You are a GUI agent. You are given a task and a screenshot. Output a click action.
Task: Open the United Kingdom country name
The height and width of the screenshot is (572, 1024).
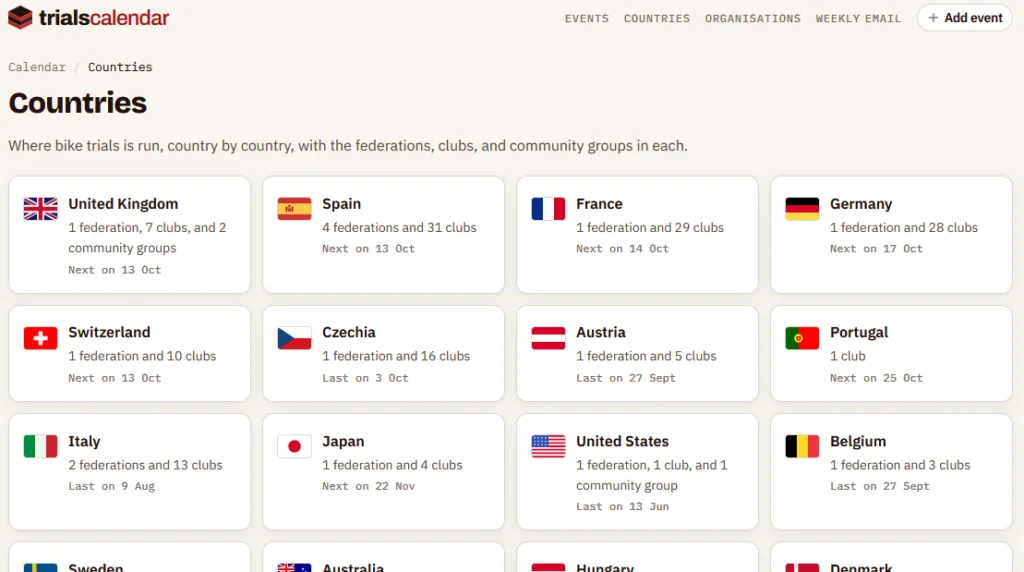pos(123,204)
